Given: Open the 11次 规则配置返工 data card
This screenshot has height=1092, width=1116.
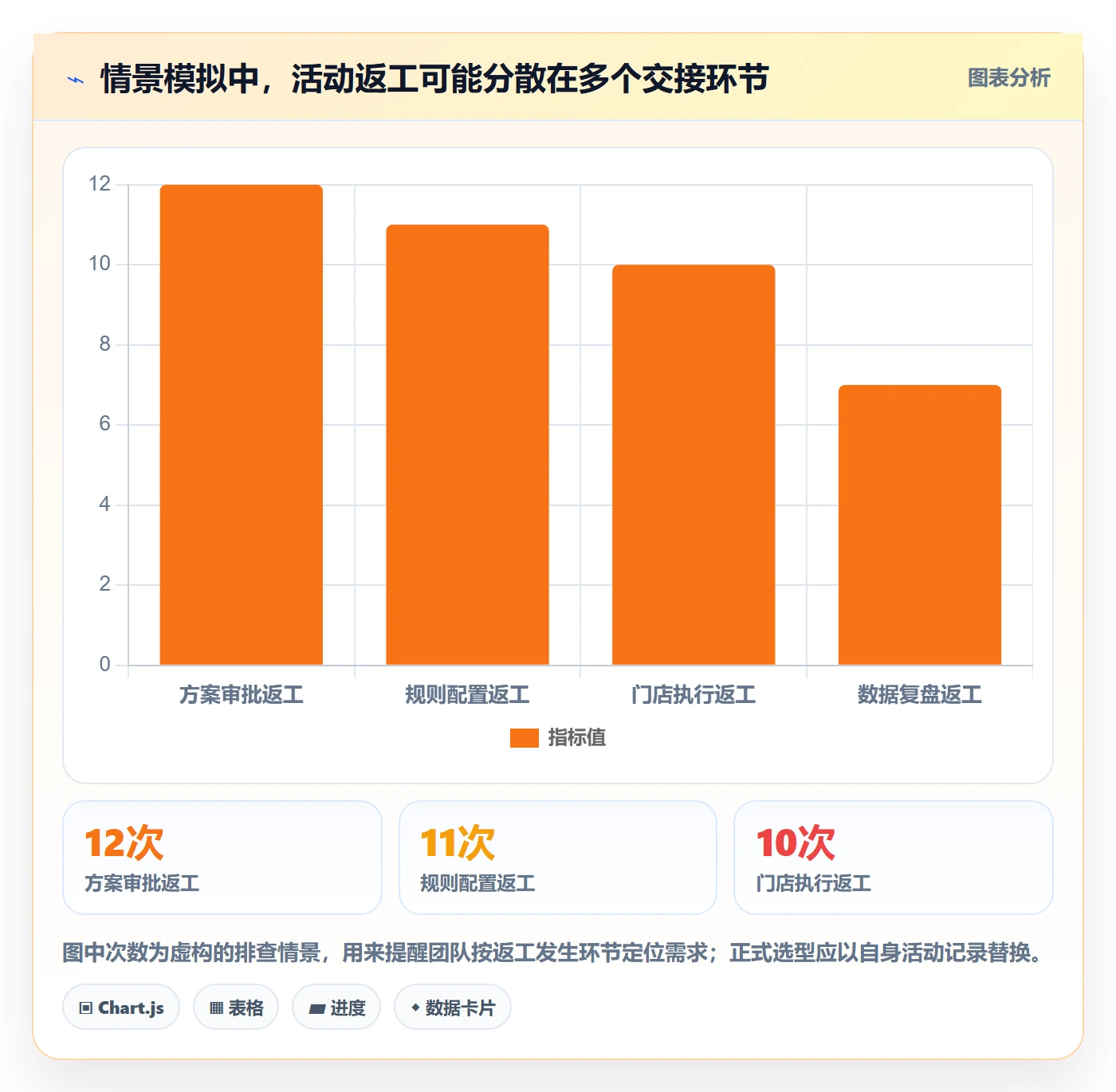Looking at the screenshot, I should pyautogui.click(x=558, y=858).
